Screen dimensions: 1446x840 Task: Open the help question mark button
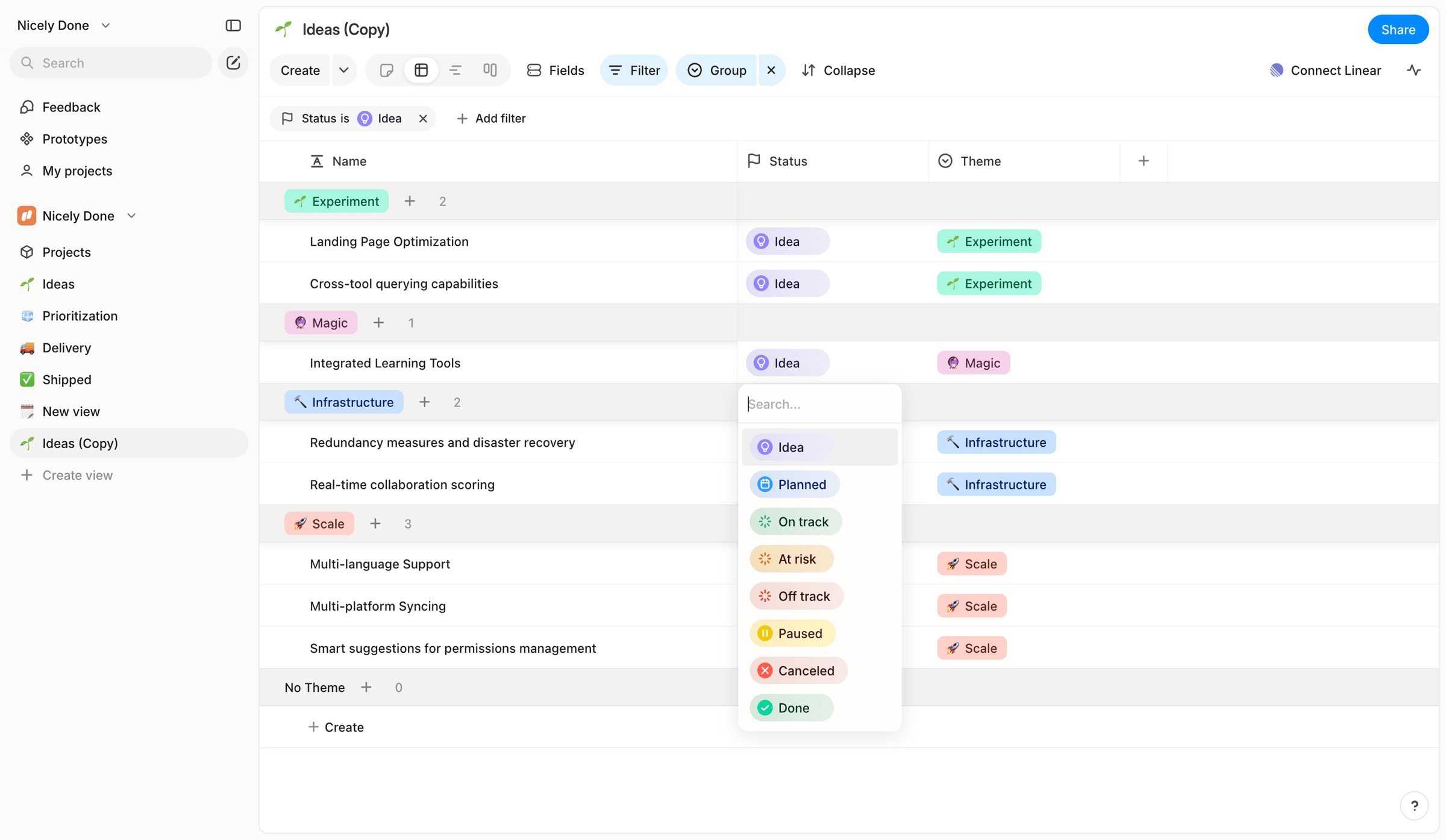(x=1414, y=806)
